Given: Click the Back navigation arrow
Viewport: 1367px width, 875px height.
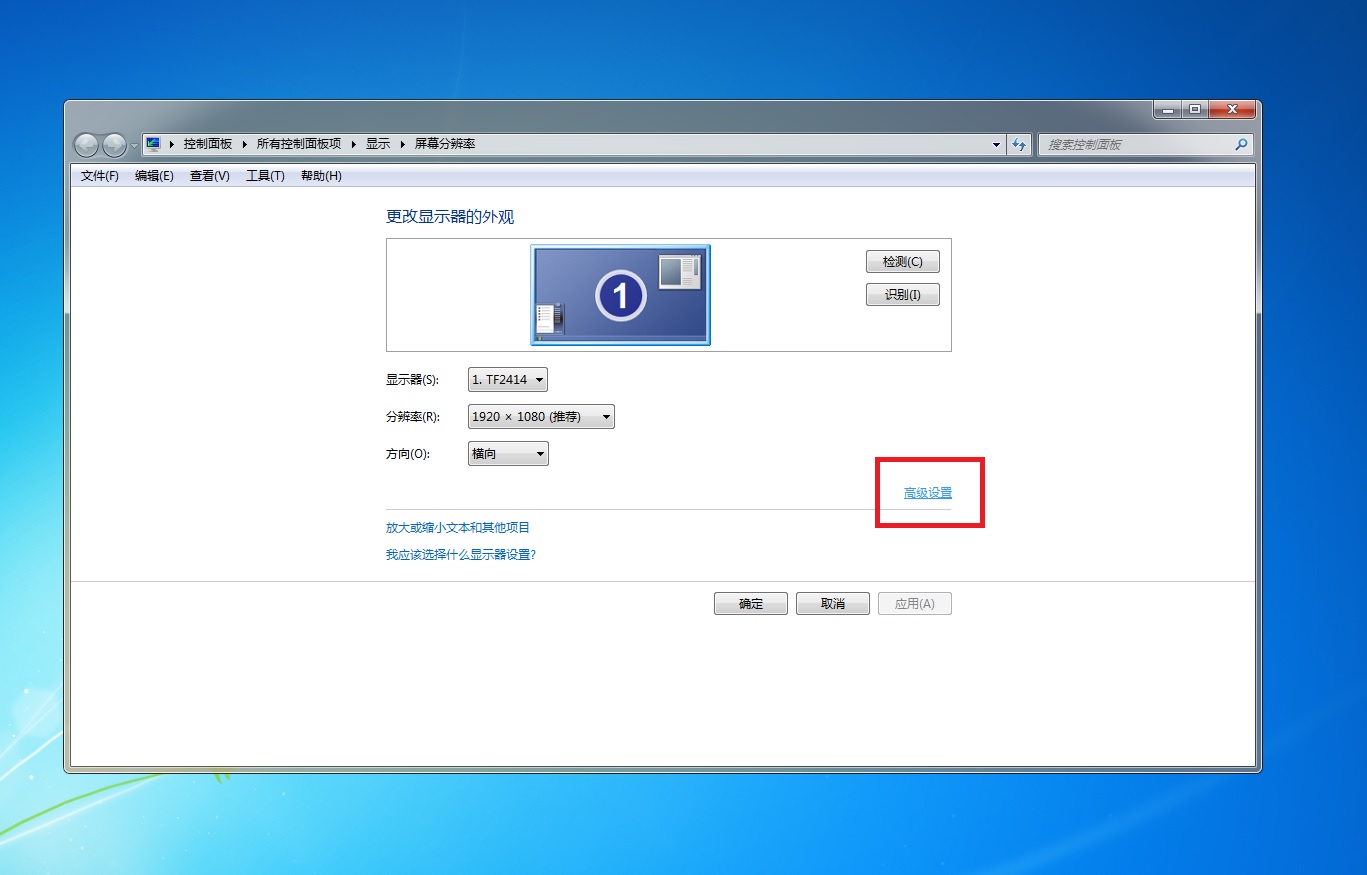Looking at the screenshot, I should (x=86, y=145).
